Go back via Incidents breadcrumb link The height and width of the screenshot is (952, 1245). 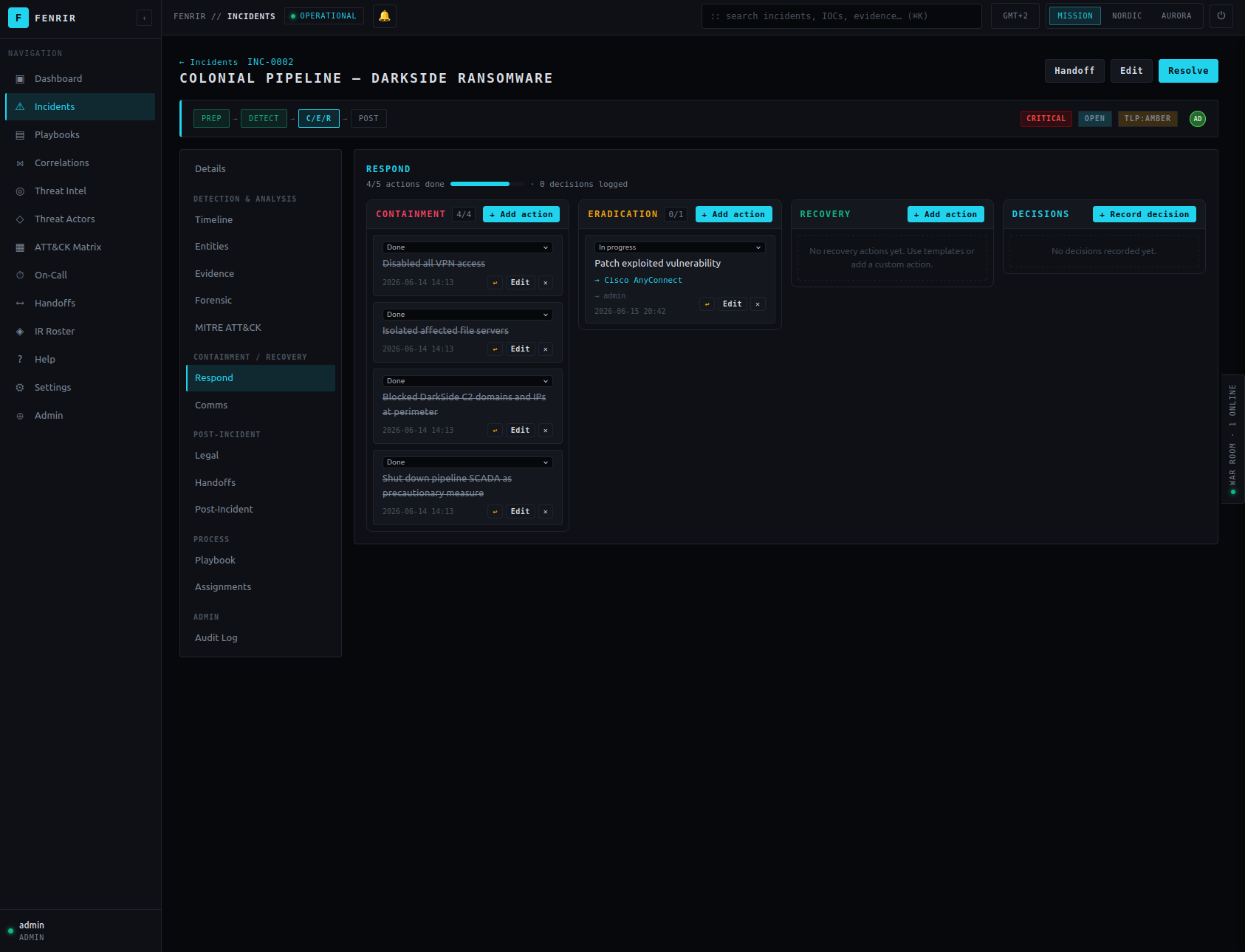point(209,63)
